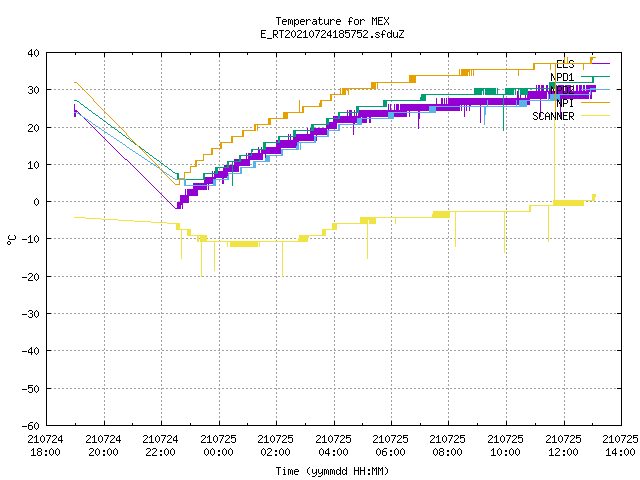Viewport: 640px width, 480px height.
Task: Click the NPI legend label
Action: click(565, 103)
